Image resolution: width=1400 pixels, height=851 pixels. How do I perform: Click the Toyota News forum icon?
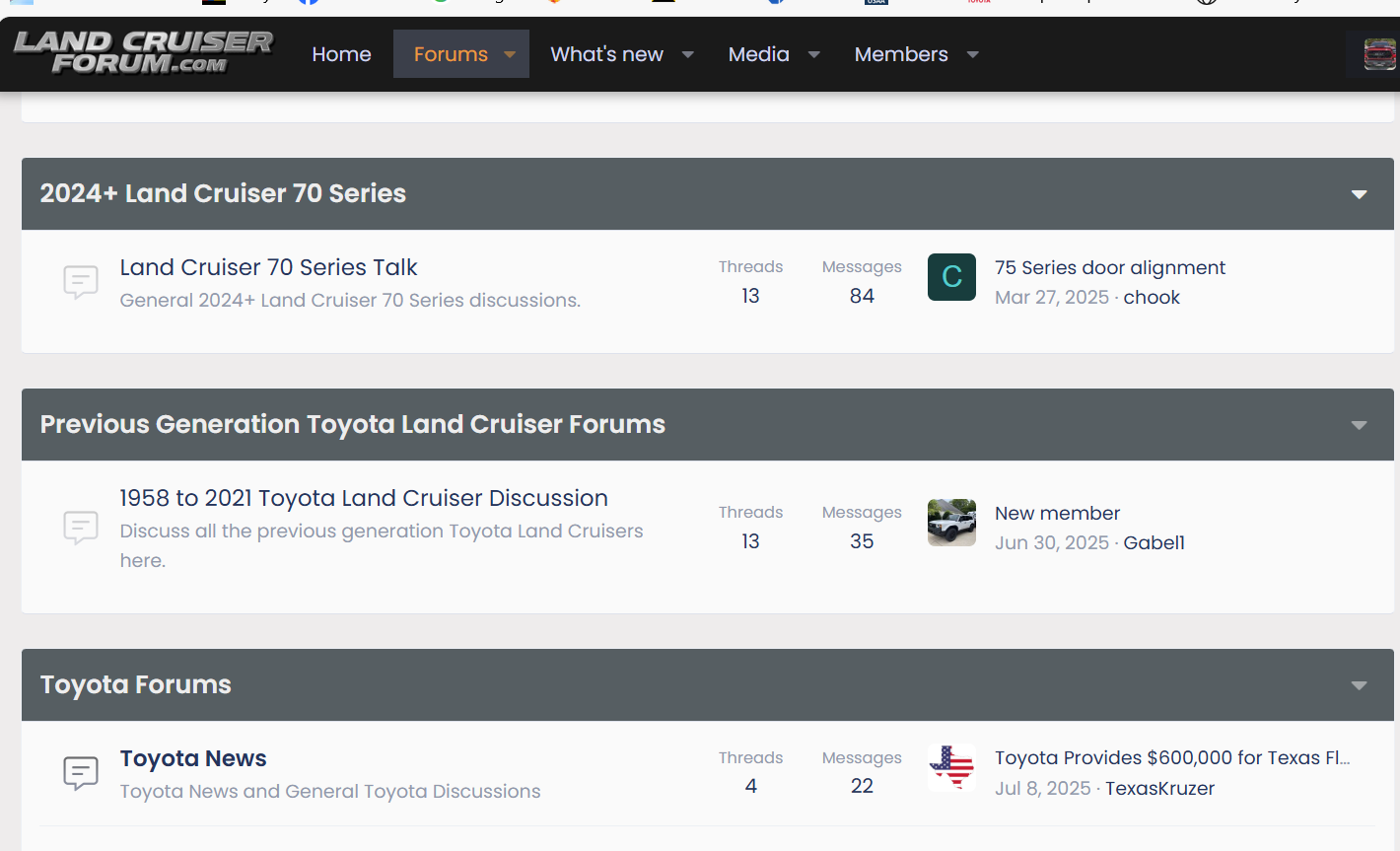pos(81,773)
